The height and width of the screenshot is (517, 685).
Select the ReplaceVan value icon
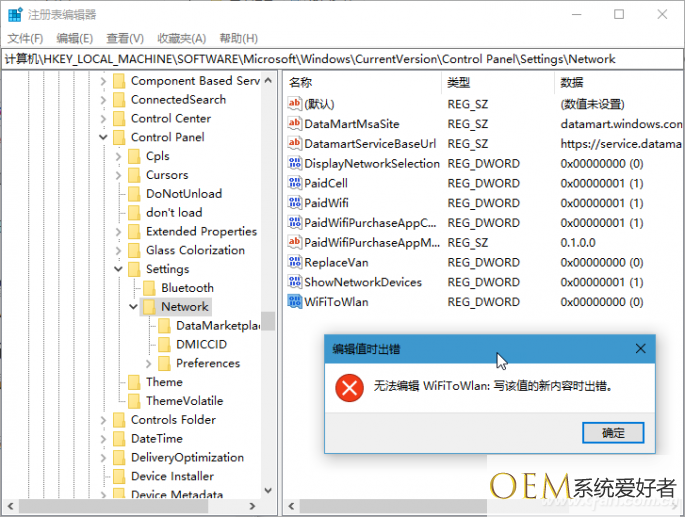pyautogui.click(x=295, y=262)
